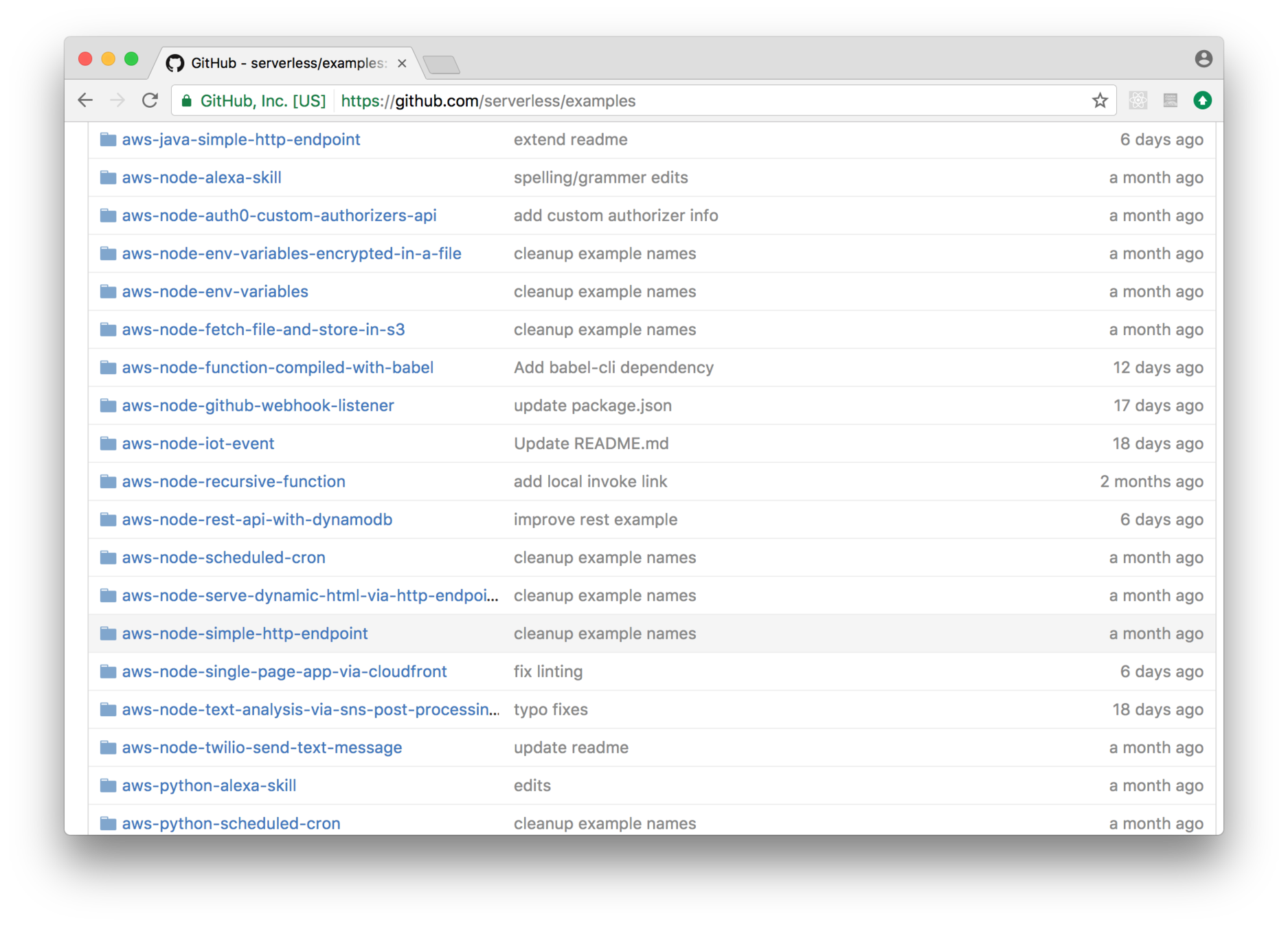The image size is (1288, 927).
Task: Click folder icon for aws-node-recursive-function
Action: coord(108,481)
